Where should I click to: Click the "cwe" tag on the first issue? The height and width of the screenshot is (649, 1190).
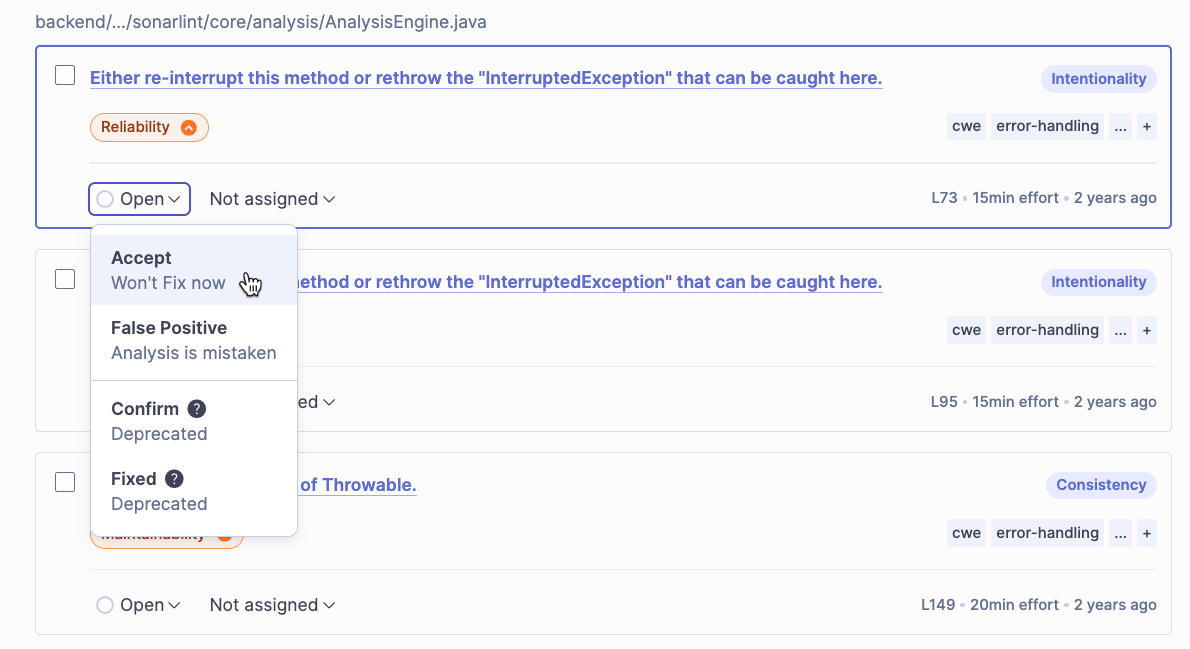click(965, 126)
